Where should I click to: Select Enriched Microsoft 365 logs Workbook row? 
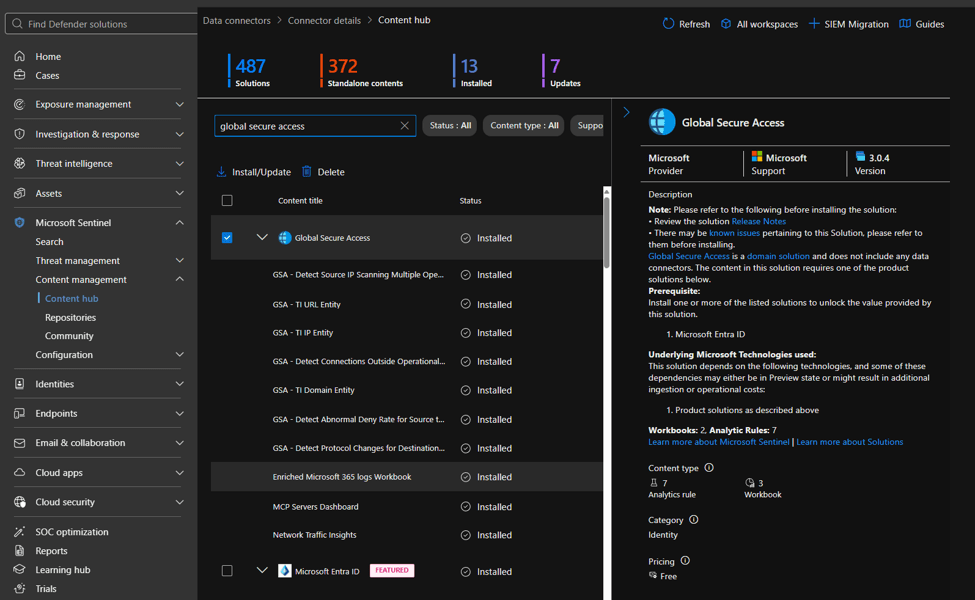coord(407,477)
